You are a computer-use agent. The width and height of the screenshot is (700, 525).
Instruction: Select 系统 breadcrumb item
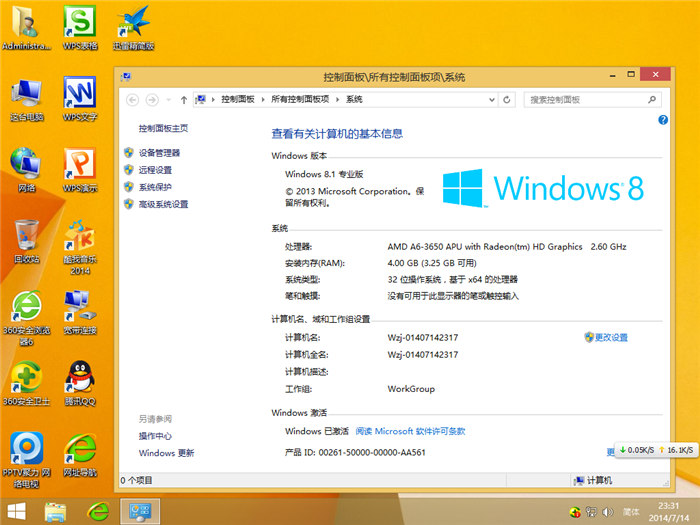coord(354,100)
